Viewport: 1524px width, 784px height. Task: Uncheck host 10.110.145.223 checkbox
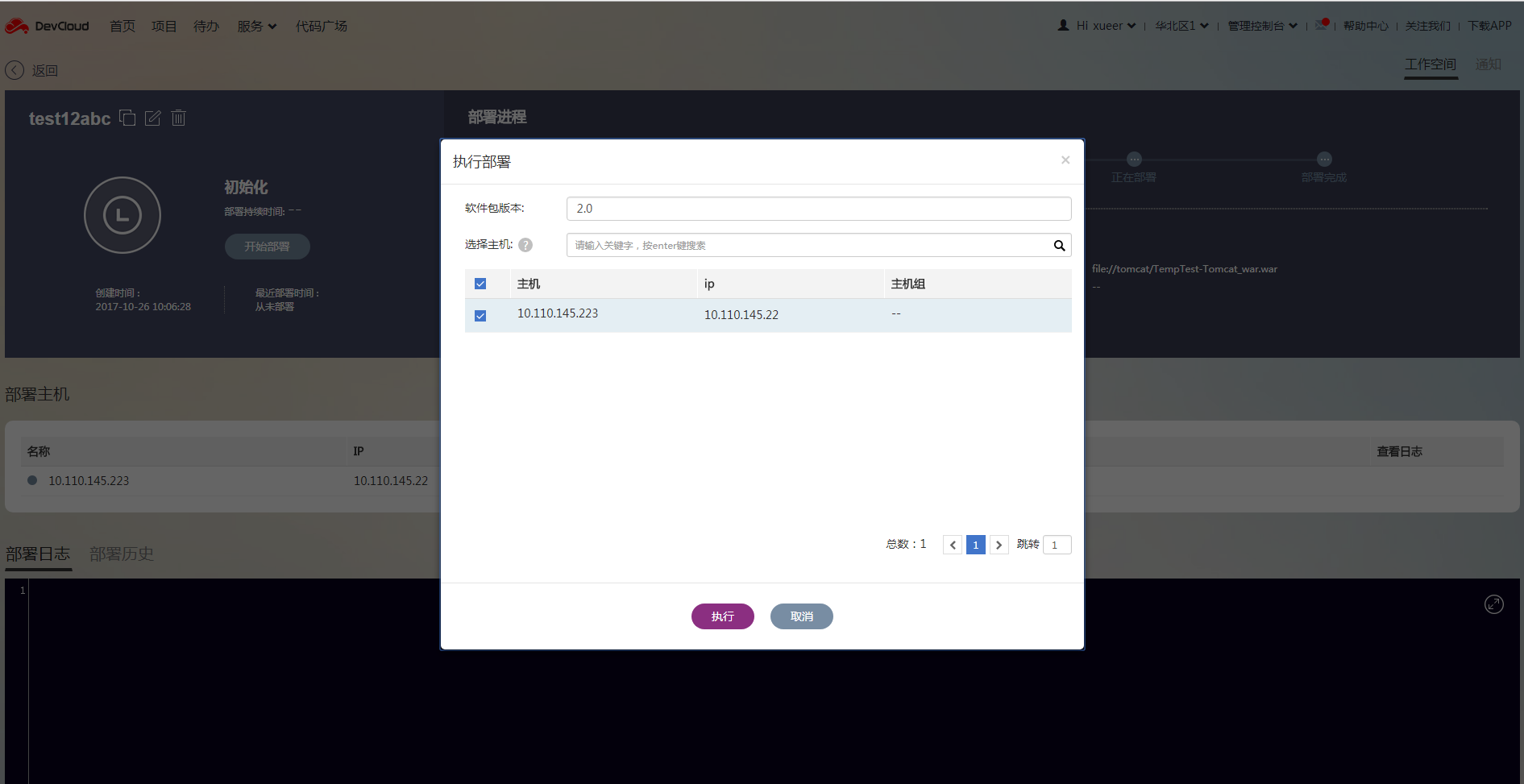[480, 316]
